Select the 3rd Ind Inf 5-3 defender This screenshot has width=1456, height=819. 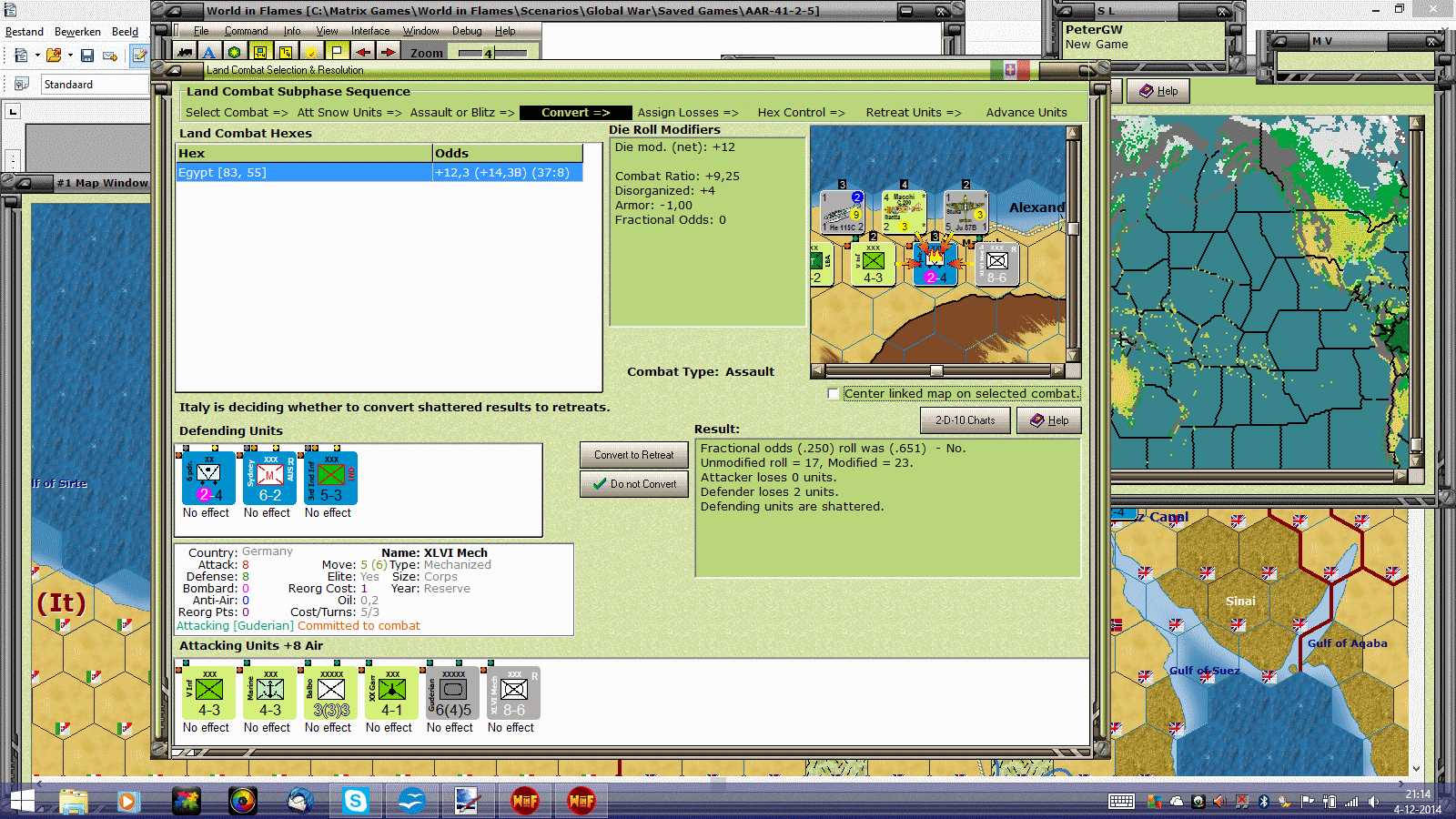point(330,478)
